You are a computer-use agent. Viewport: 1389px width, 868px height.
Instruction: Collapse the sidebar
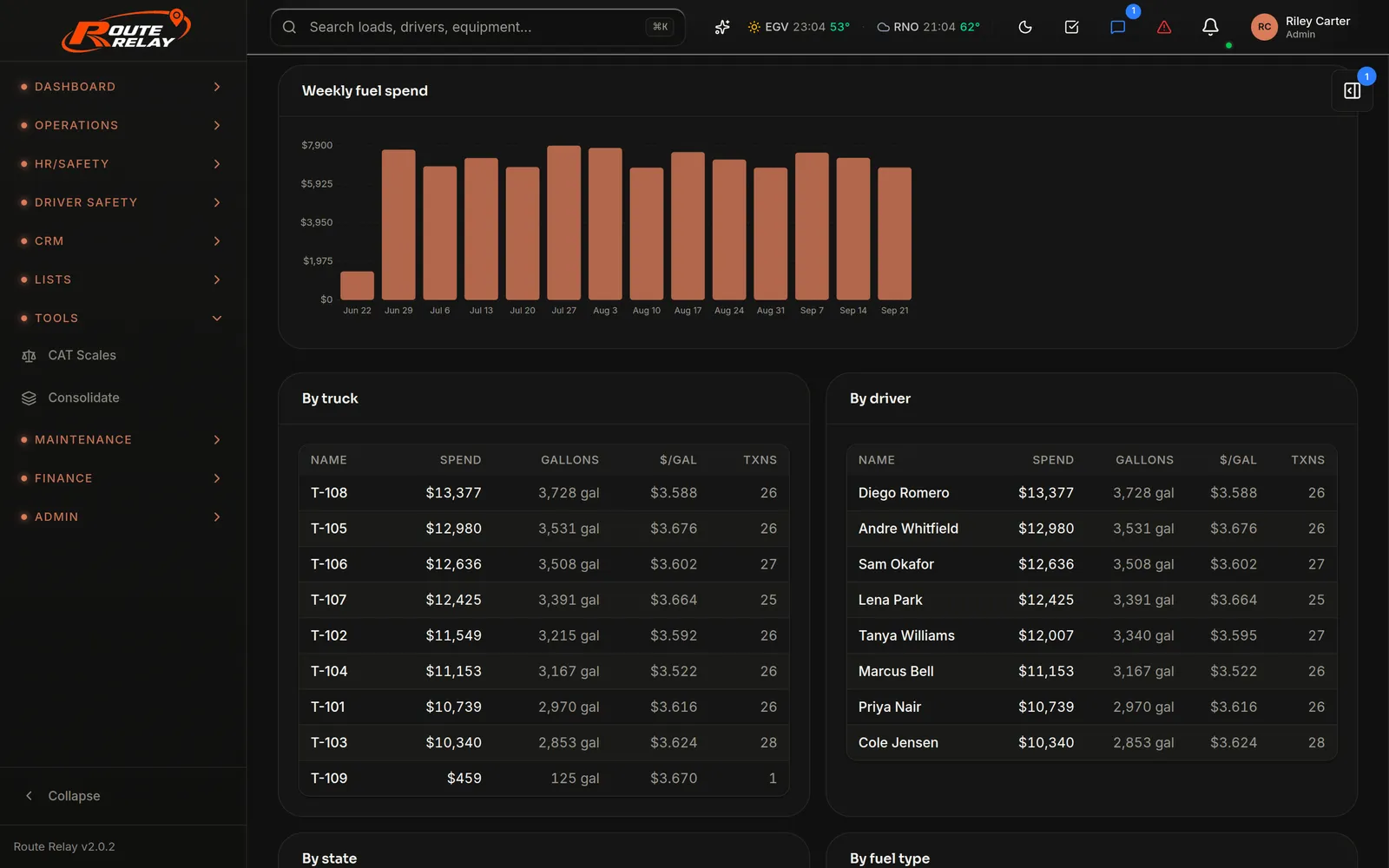pos(122,796)
